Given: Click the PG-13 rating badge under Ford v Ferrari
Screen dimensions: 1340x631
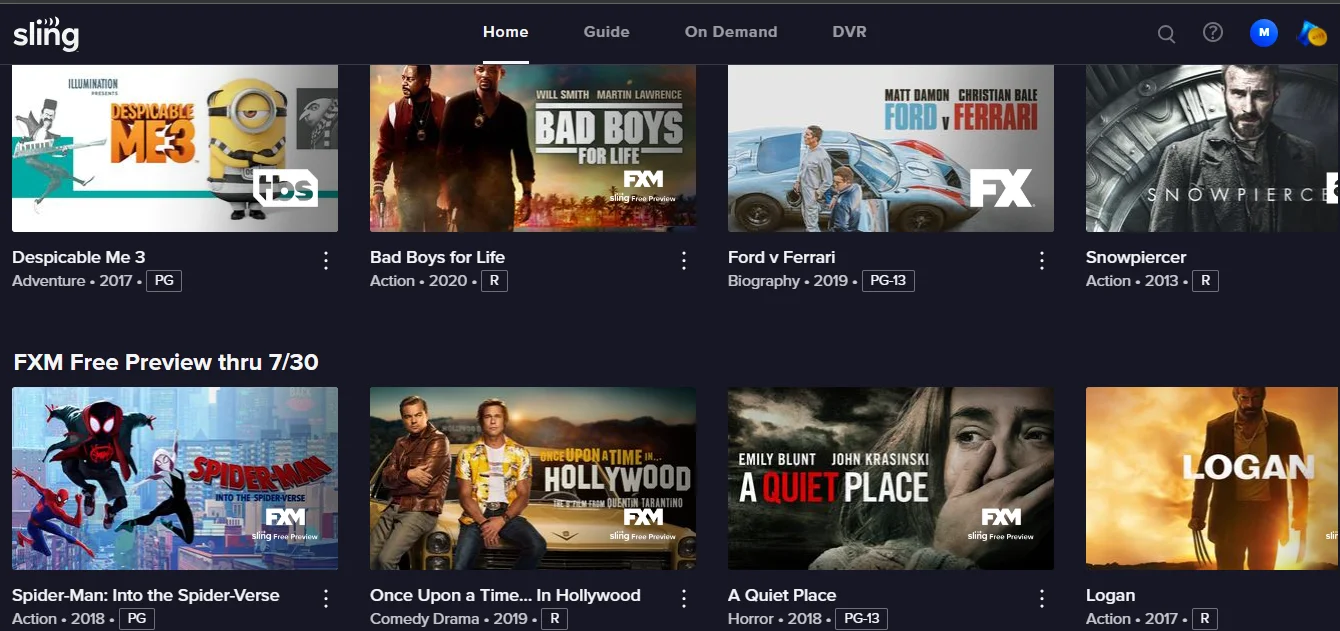Looking at the screenshot, I should pos(888,281).
